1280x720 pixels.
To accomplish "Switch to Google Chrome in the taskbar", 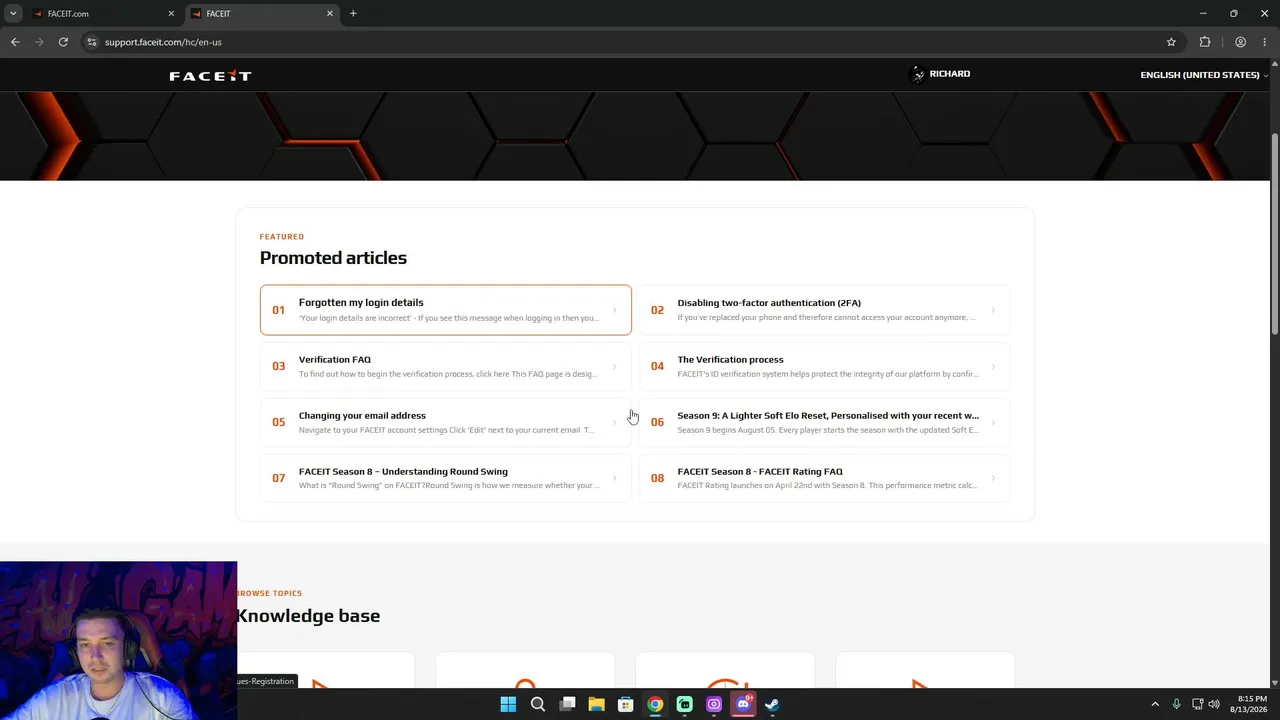I will click(x=655, y=704).
